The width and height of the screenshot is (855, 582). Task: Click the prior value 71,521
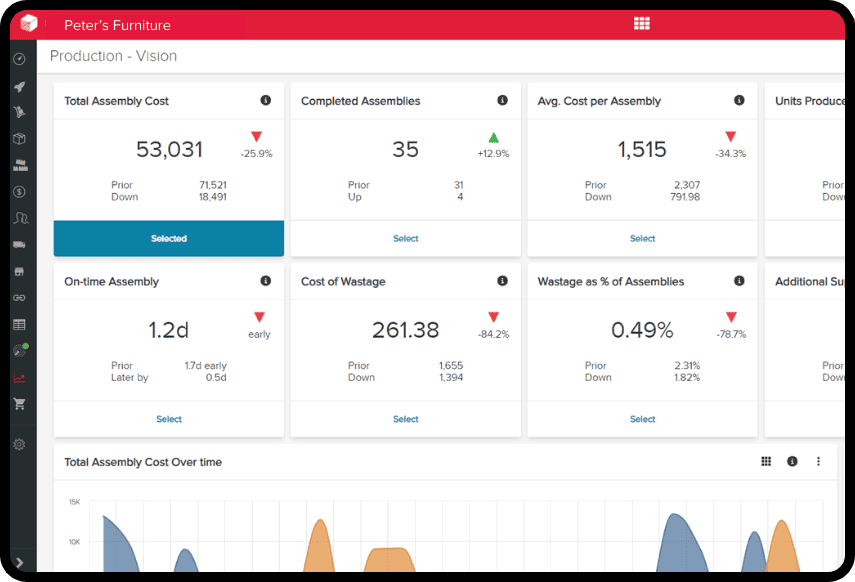[213, 185]
